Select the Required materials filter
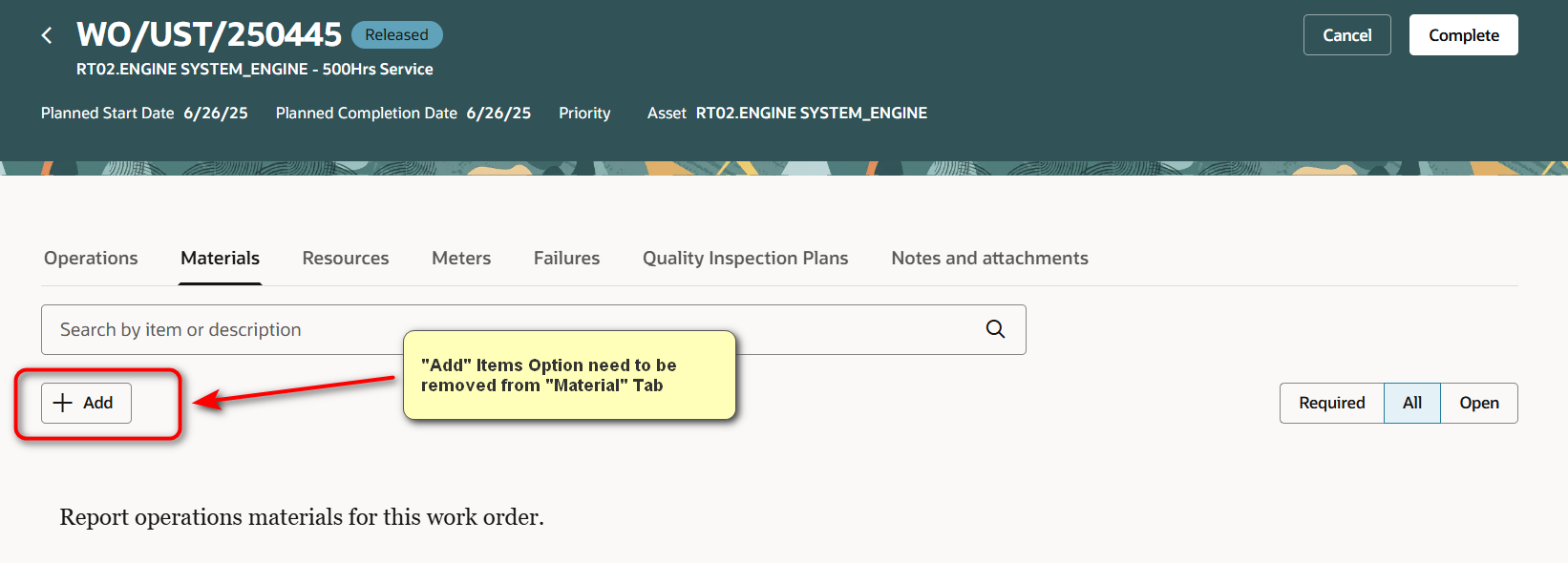This screenshot has width=1568, height=563. 1330,403
